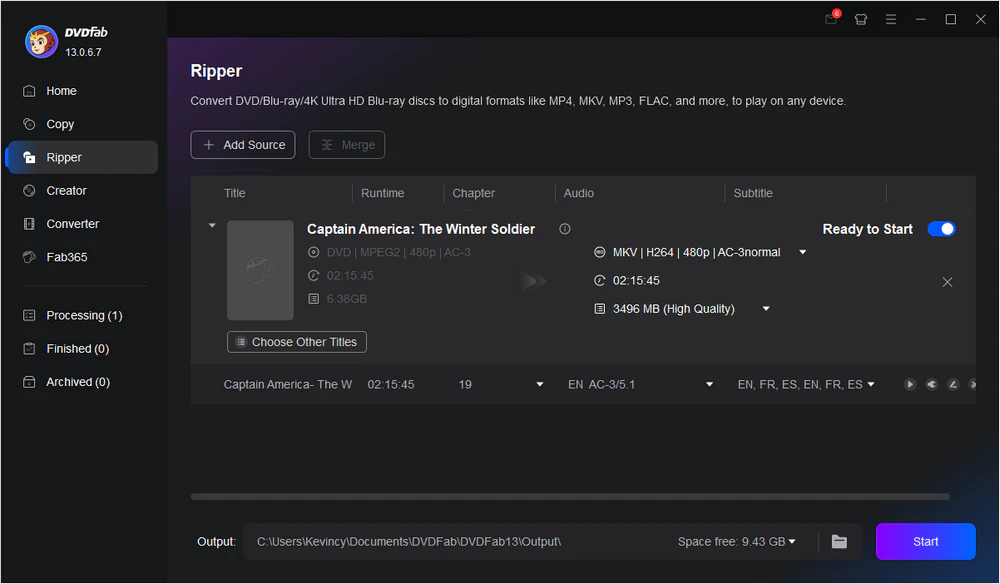View the Finished (0) tasks
This screenshot has height=584, width=1000.
[x=82, y=349]
